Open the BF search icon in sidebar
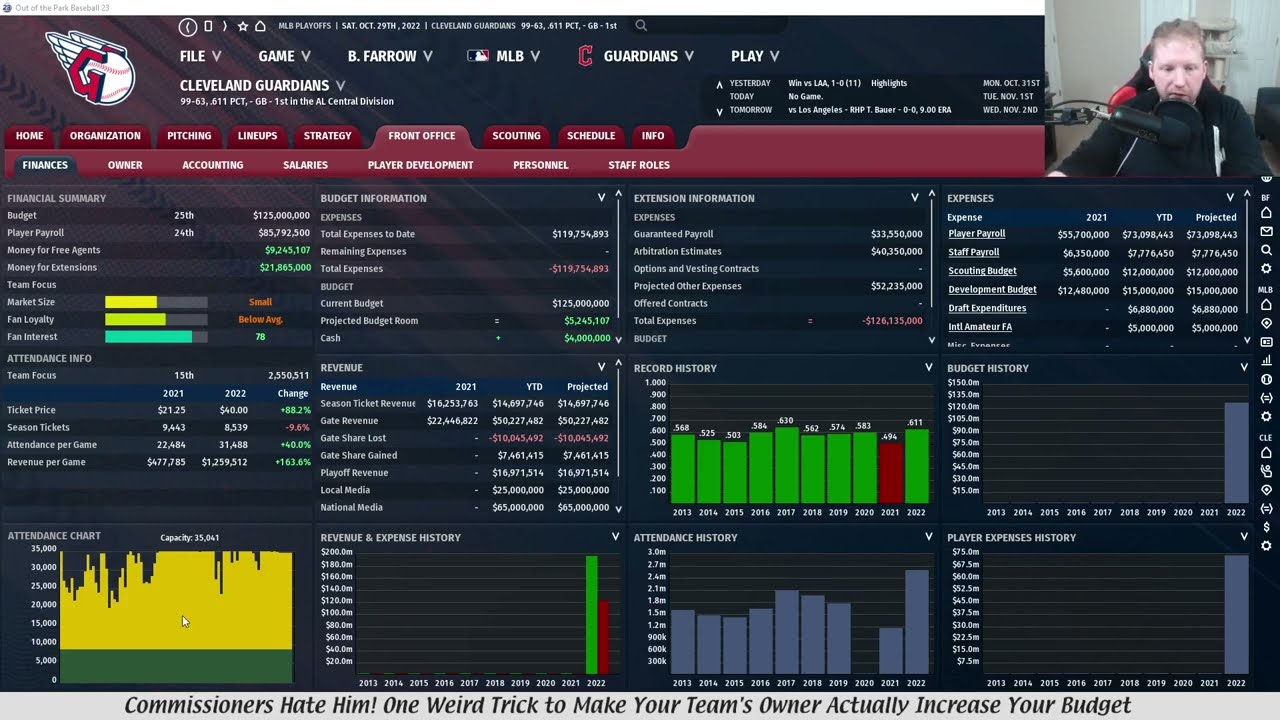Viewport: 1280px width, 720px height. click(1266, 250)
